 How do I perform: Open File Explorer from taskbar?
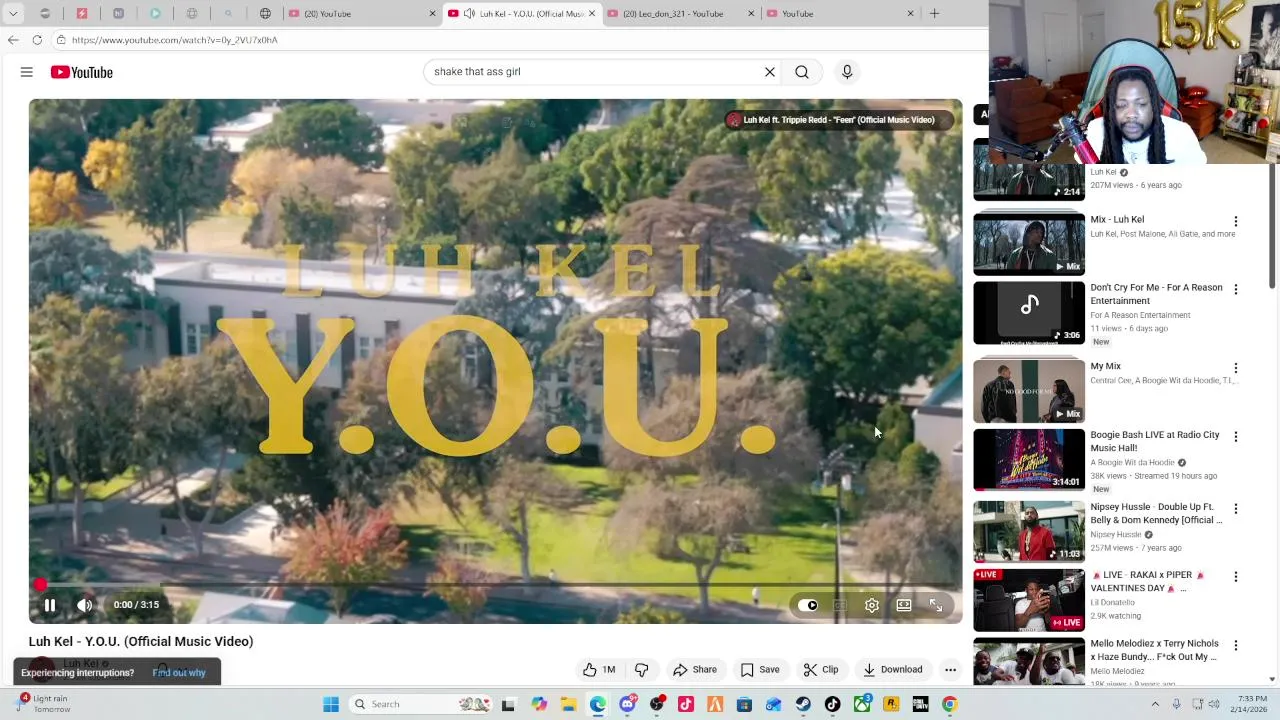(x=568, y=704)
